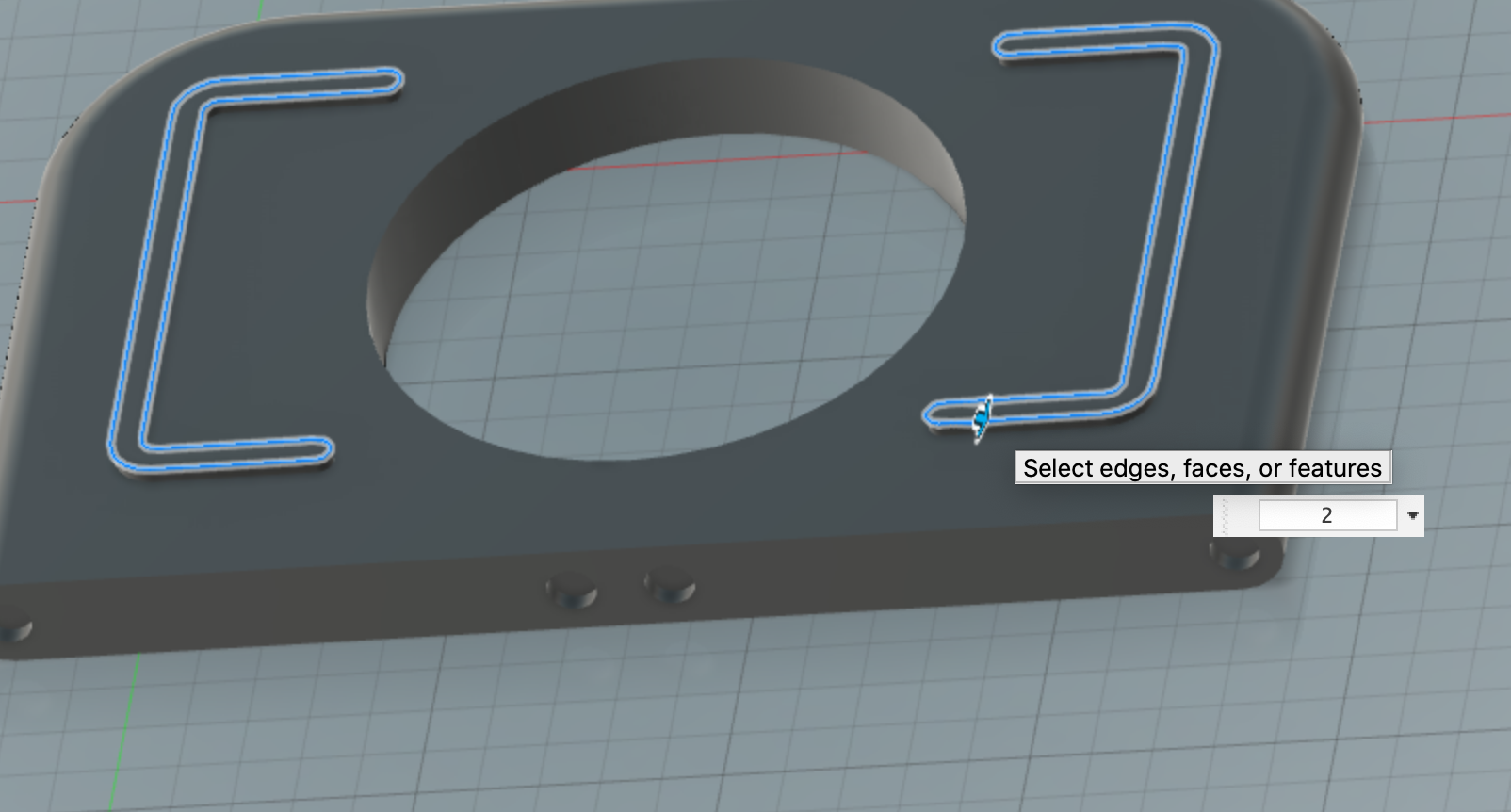Click the drag grip left of the radius field

[1226, 515]
